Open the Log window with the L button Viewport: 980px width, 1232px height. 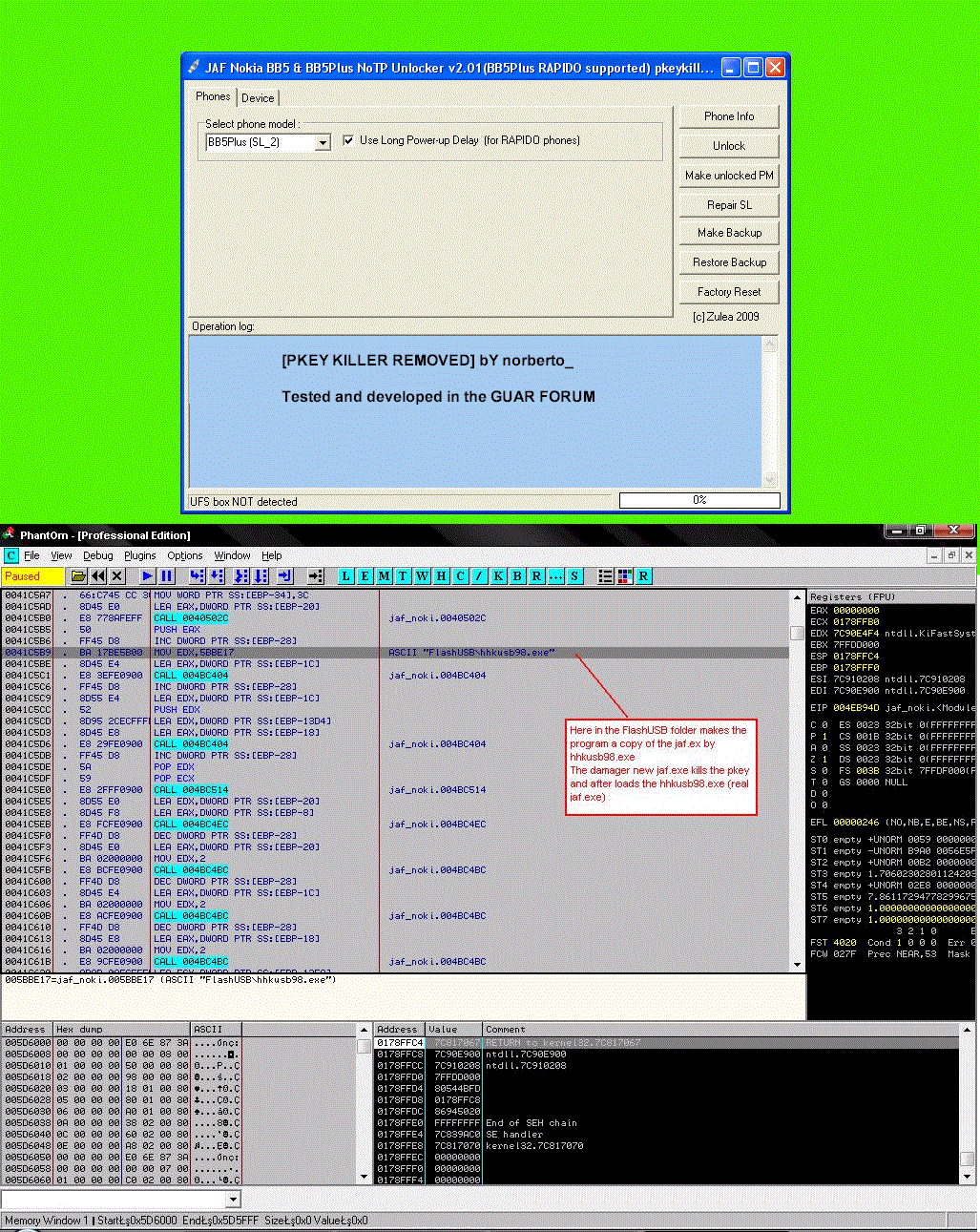[345, 576]
